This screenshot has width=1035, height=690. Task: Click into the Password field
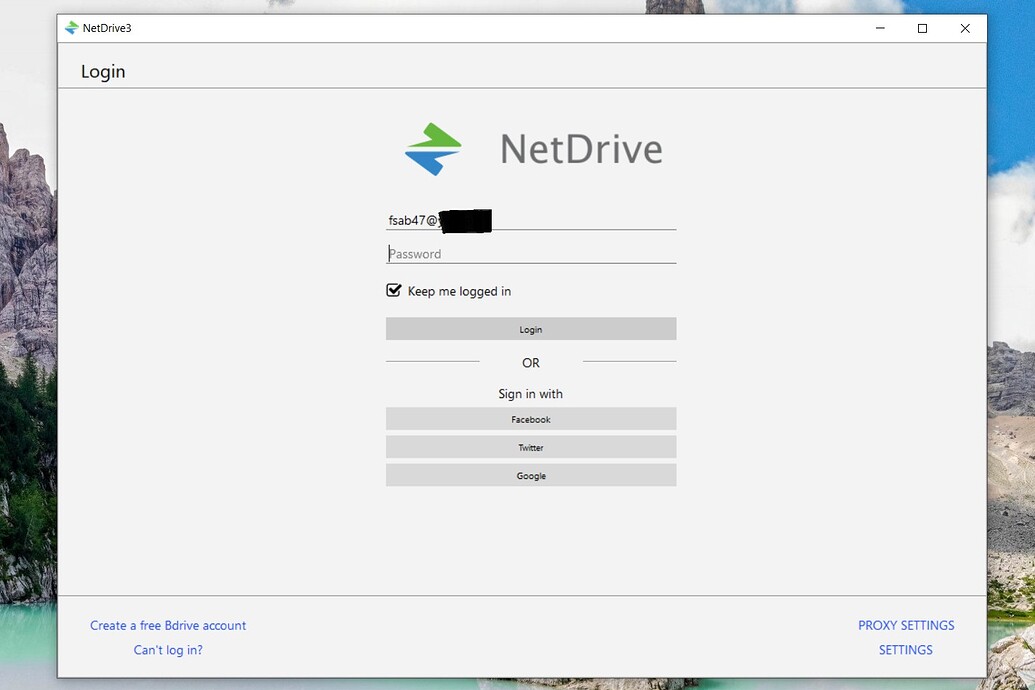(x=531, y=254)
